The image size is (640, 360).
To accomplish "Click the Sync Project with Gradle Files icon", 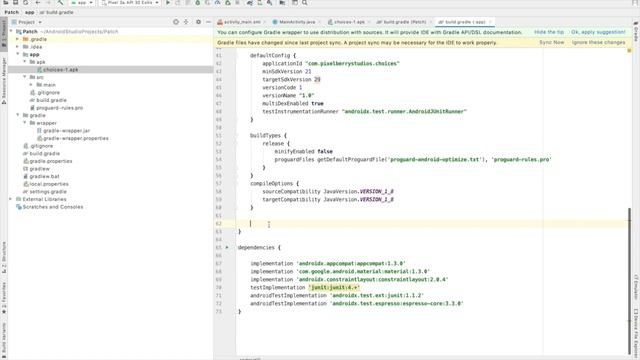I will [250, 2].
